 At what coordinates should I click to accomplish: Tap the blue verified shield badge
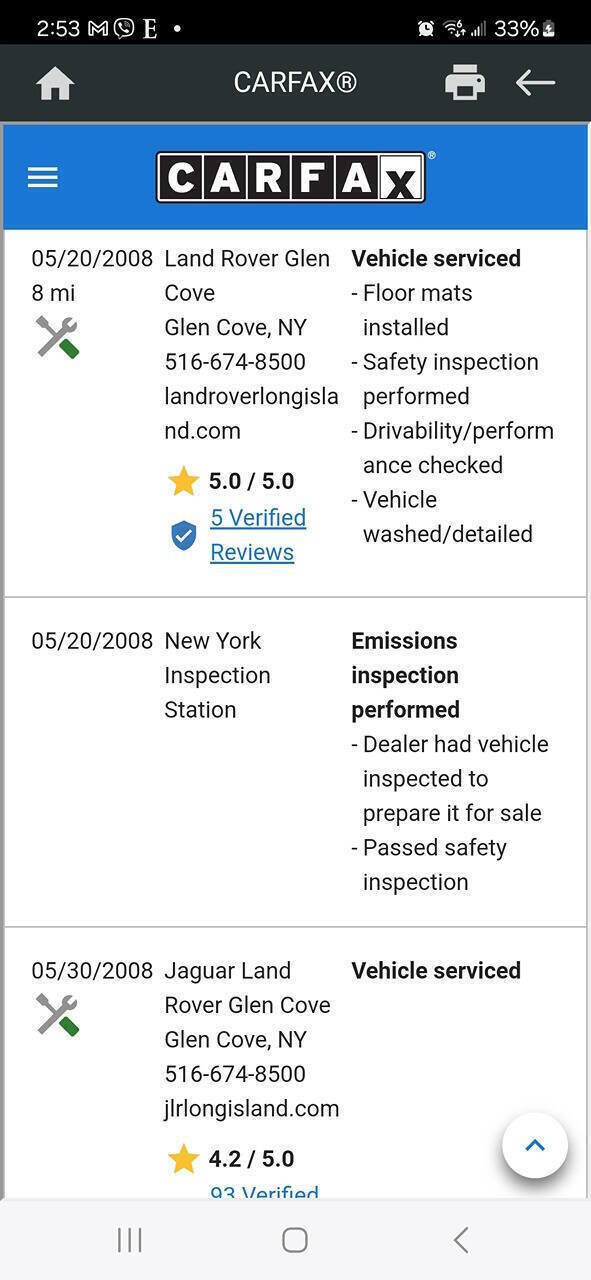click(183, 536)
